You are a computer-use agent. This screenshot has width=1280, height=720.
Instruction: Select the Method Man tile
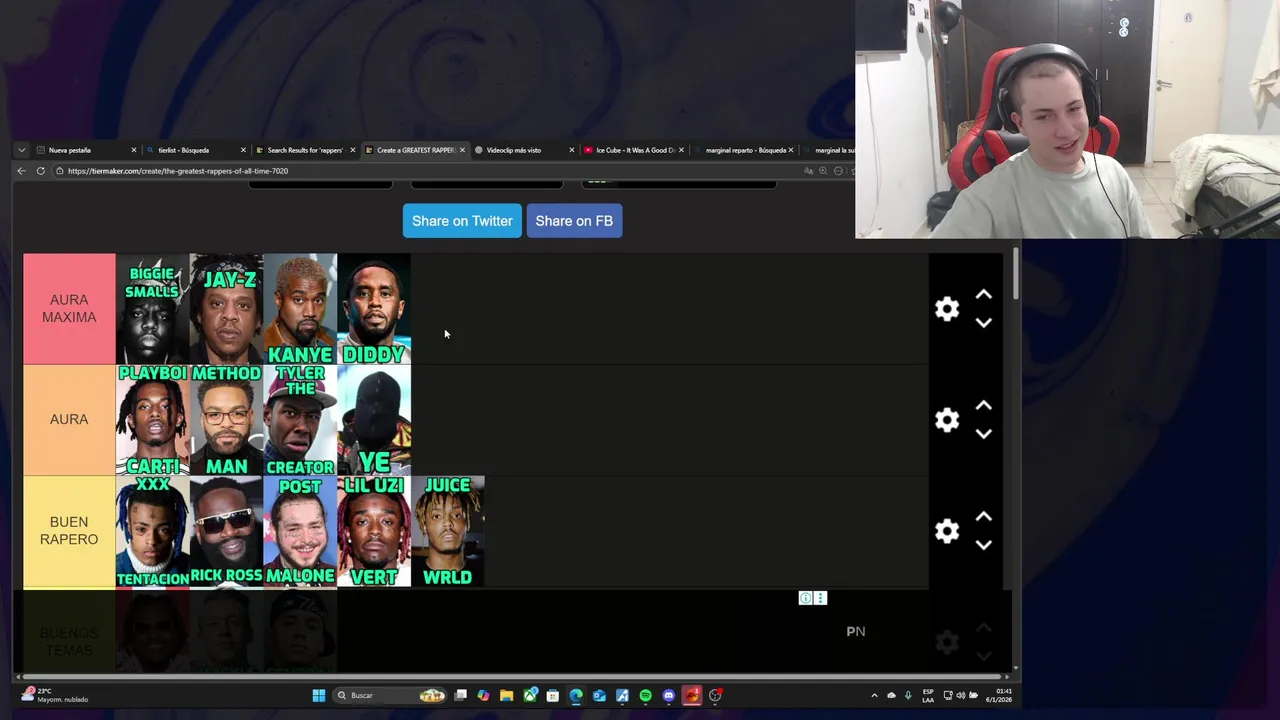pos(226,420)
